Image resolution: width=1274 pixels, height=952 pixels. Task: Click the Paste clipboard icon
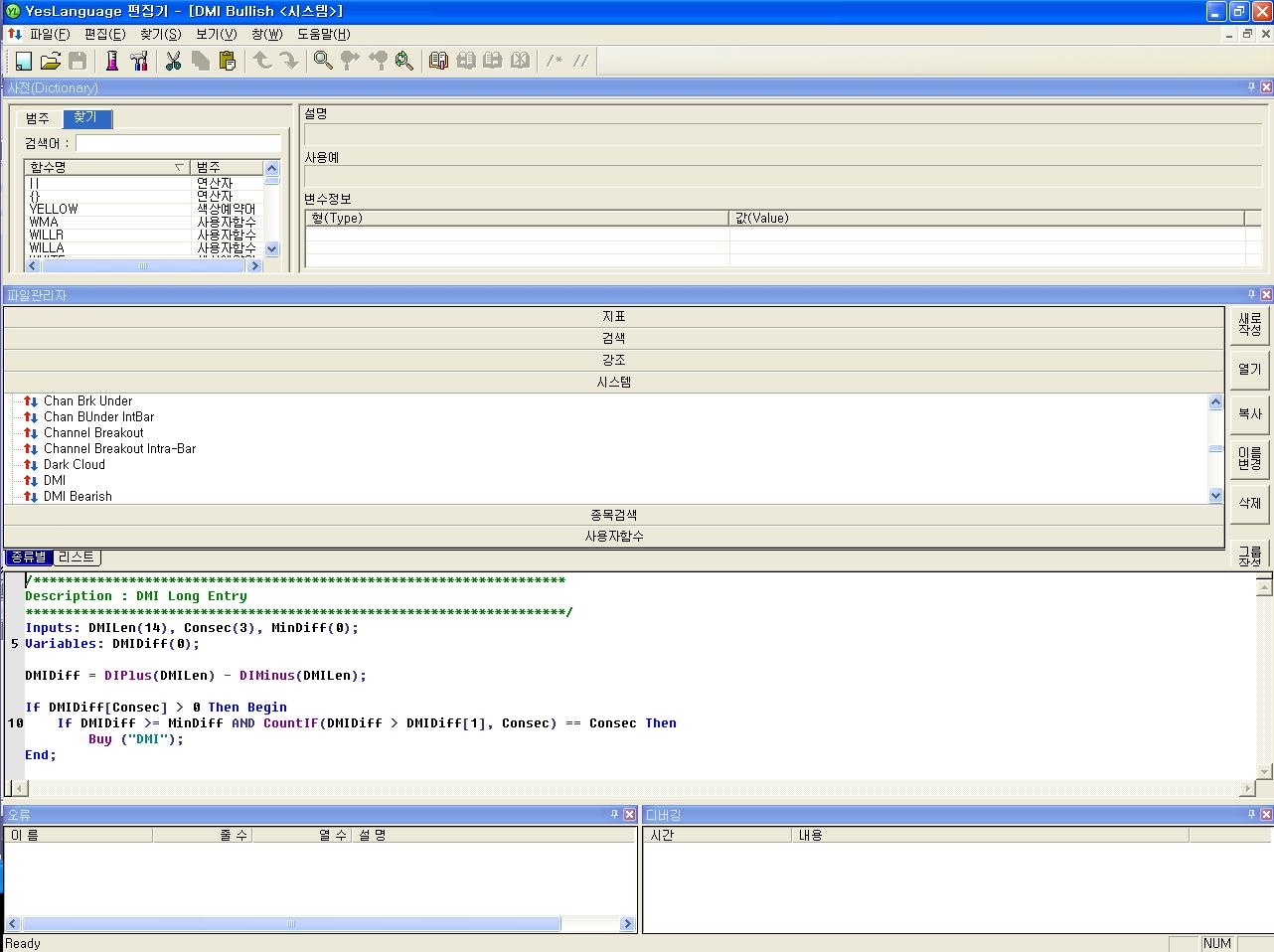pos(228,61)
